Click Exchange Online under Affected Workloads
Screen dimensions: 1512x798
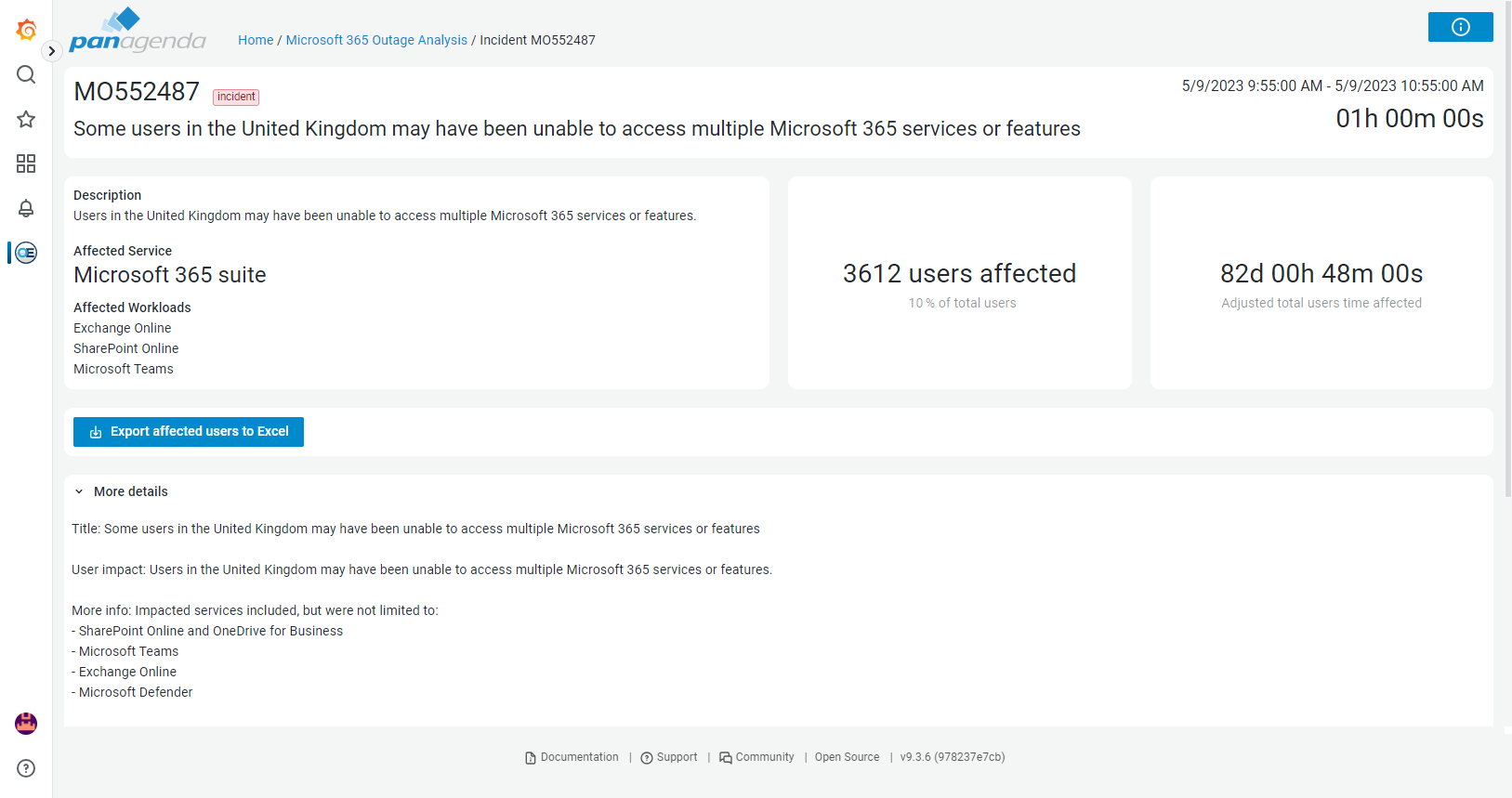pos(123,328)
